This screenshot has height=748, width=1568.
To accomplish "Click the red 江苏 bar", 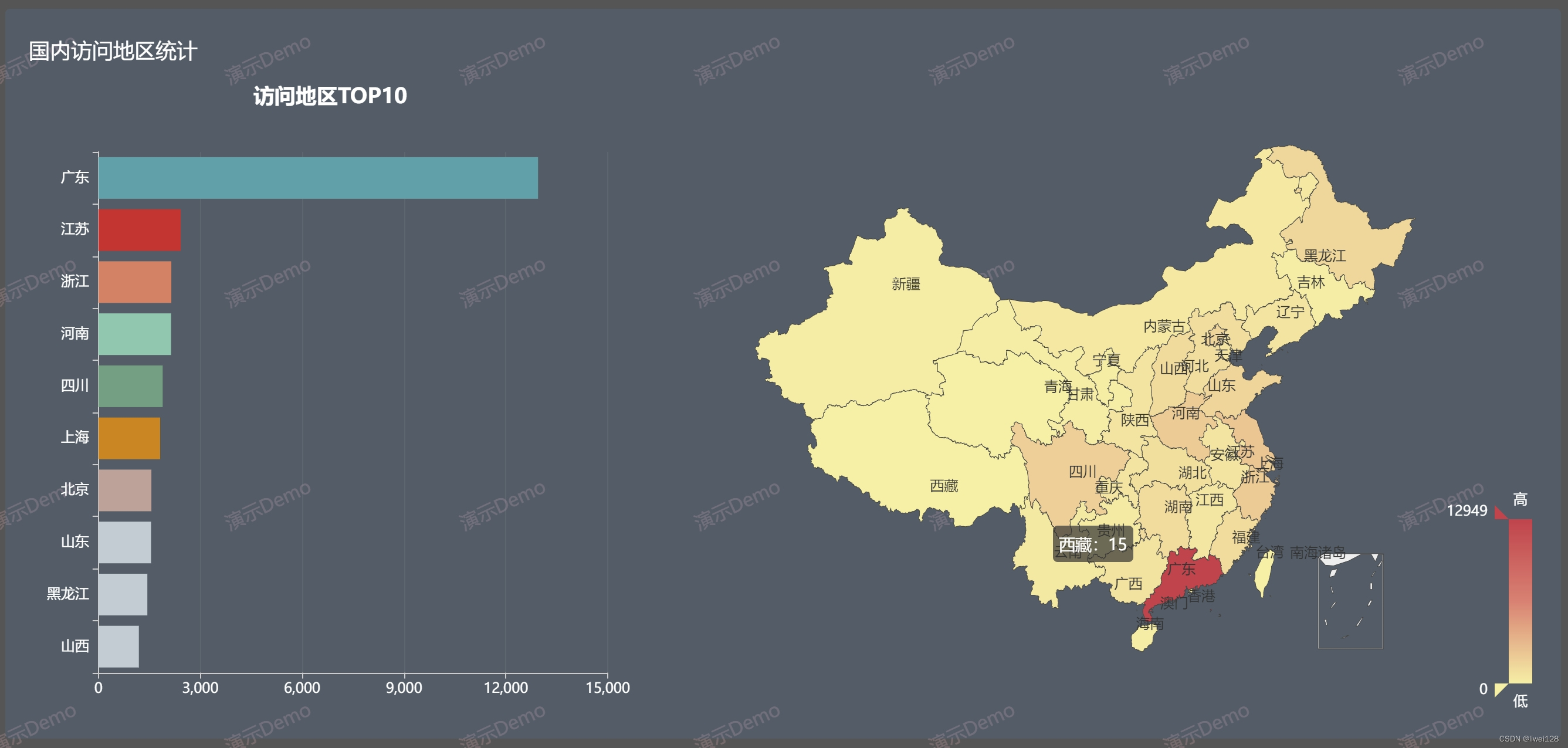I will (x=140, y=230).
